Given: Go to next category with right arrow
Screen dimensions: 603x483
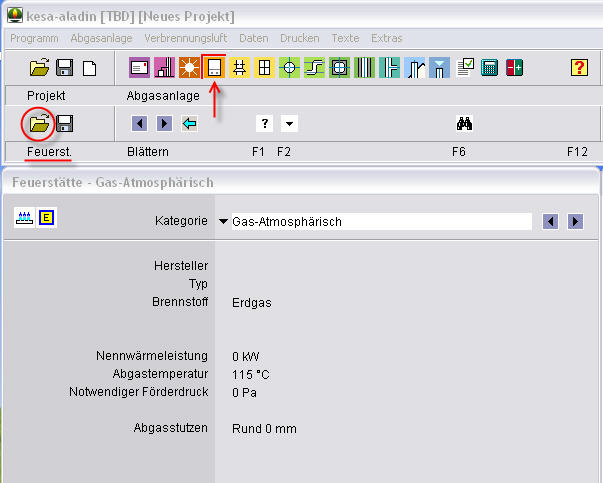Looking at the screenshot, I should [575, 221].
